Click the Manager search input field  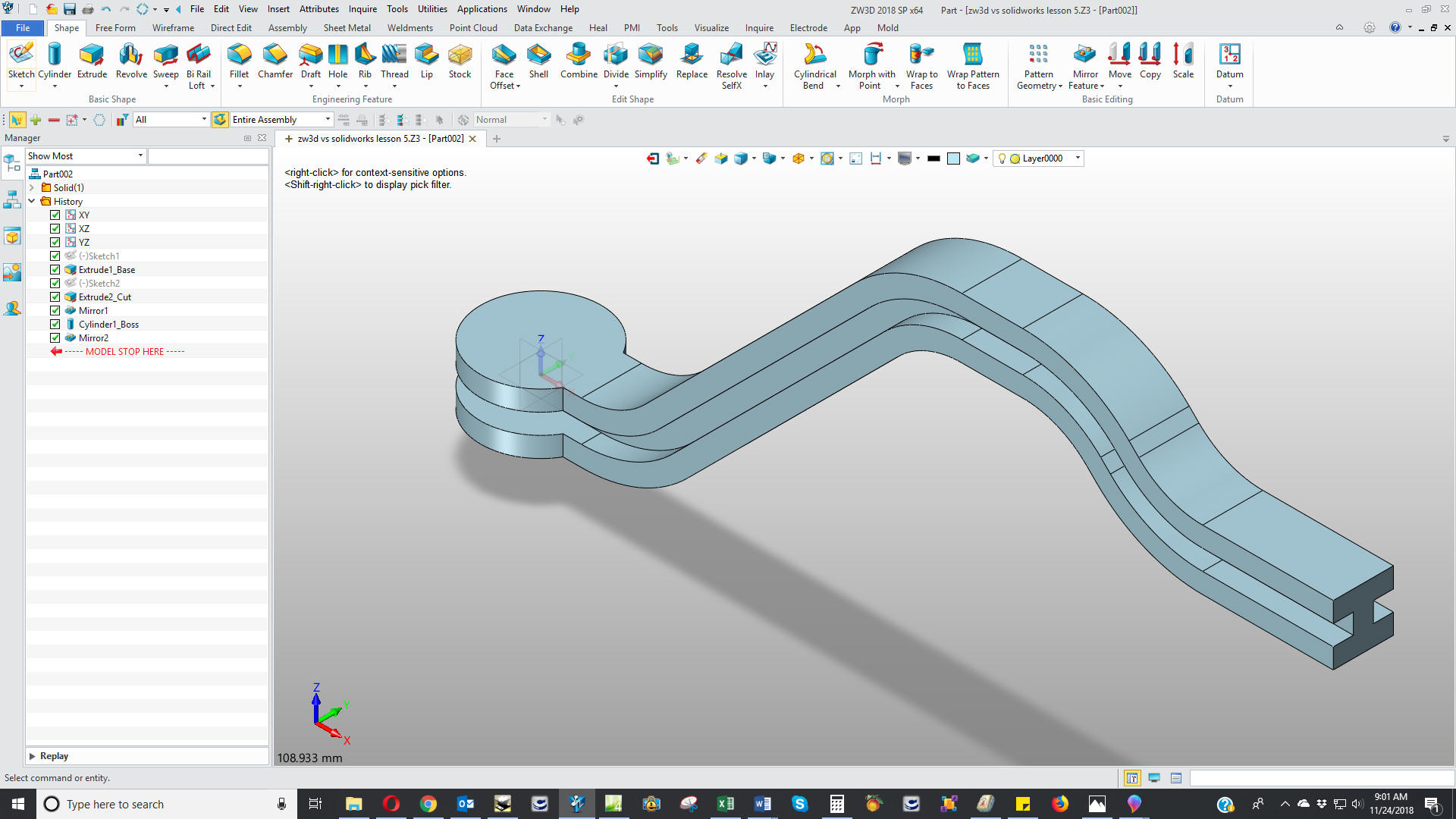pyautogui.click(x=208, y=155)
